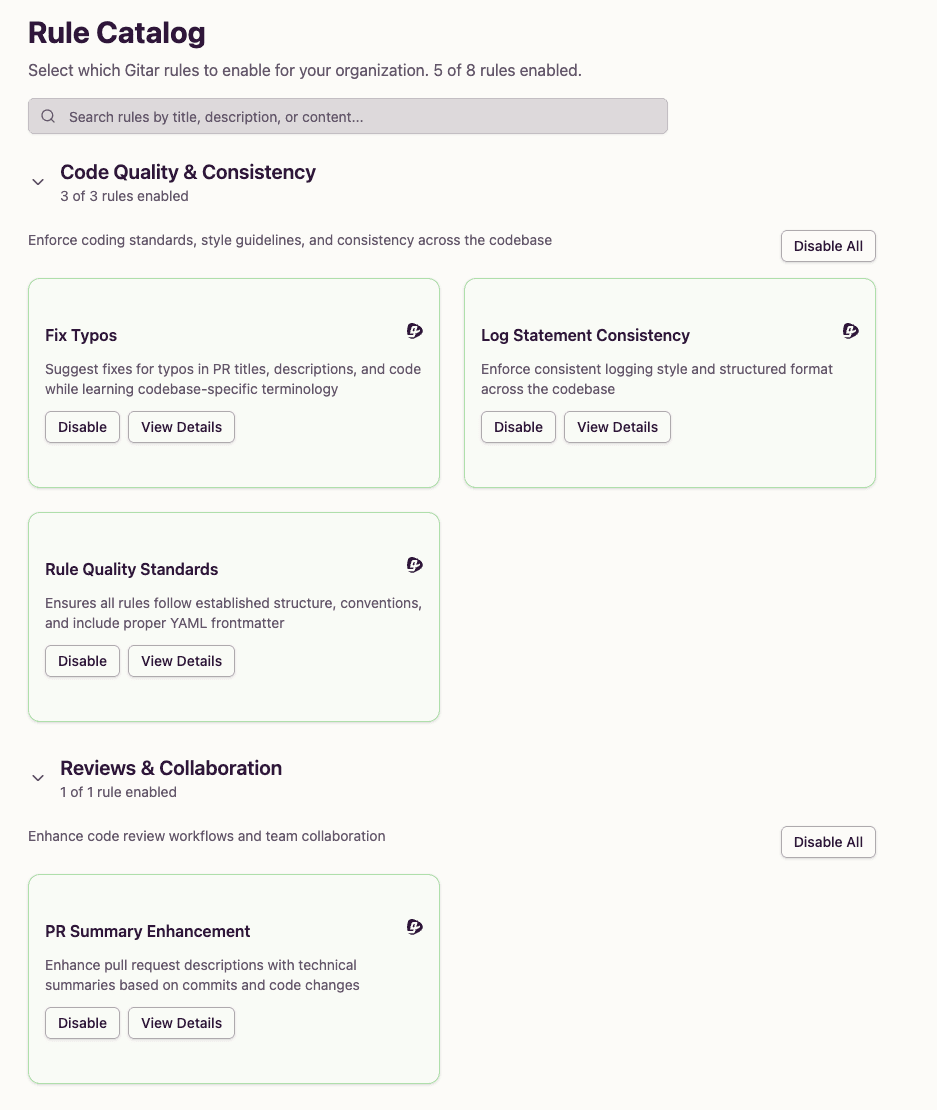Disable the Rule Quality Standards rule
This screenshot has height=1110, width=937.
tap(82, 661)
